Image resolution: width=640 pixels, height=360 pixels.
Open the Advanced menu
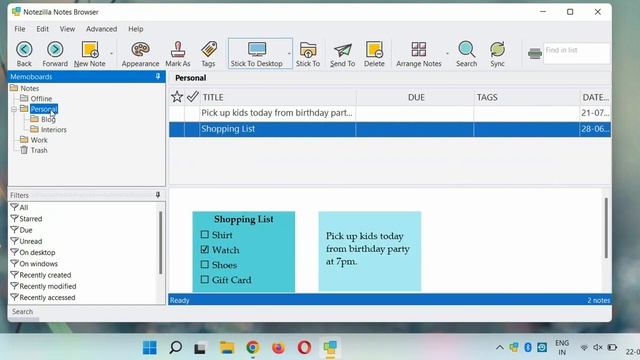click(x=101, y=29)
